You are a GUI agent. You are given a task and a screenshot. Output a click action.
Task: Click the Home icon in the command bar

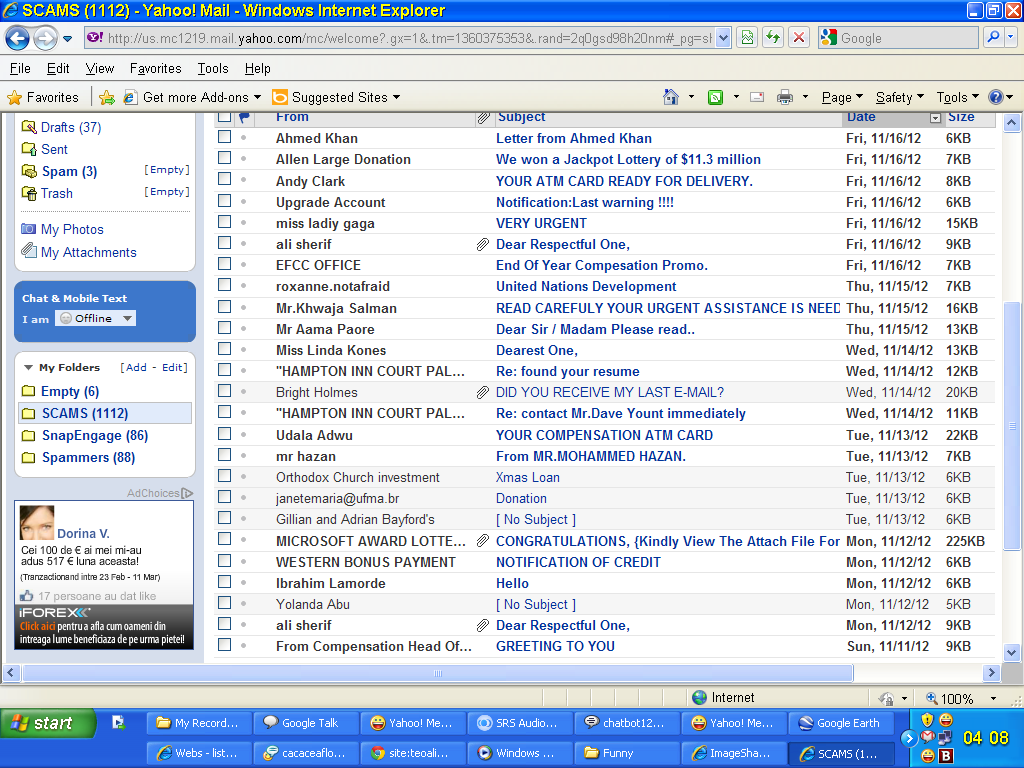(x=671, y=97)
